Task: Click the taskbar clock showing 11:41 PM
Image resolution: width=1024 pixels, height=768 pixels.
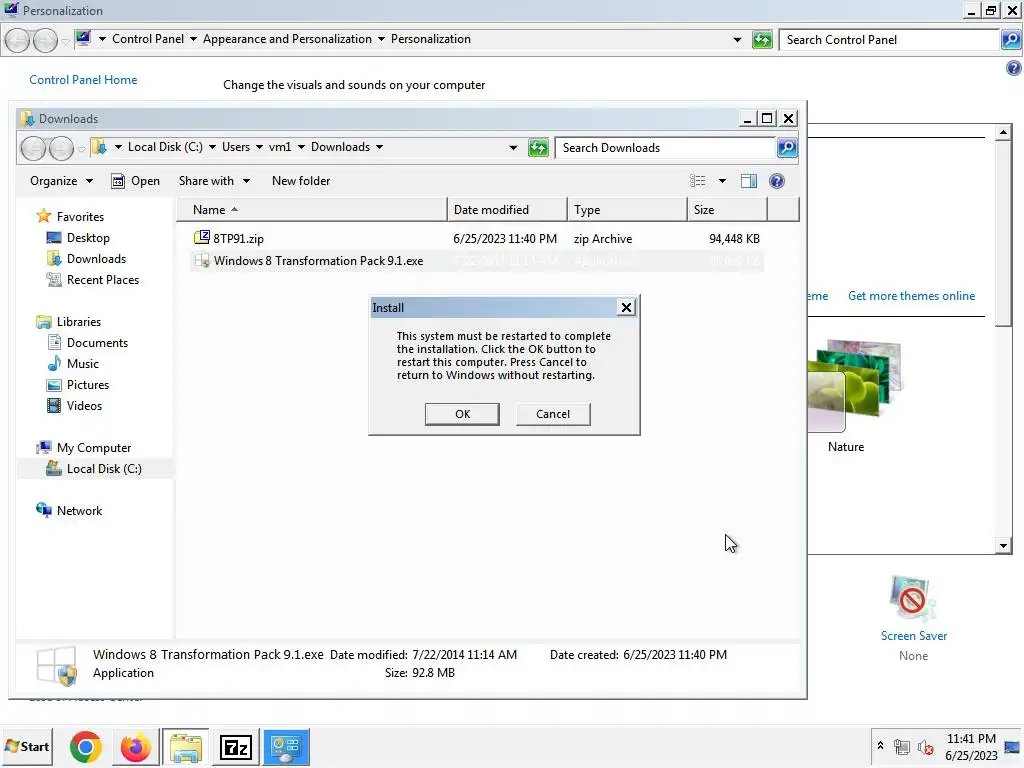Action: click(x=970, y=746)
